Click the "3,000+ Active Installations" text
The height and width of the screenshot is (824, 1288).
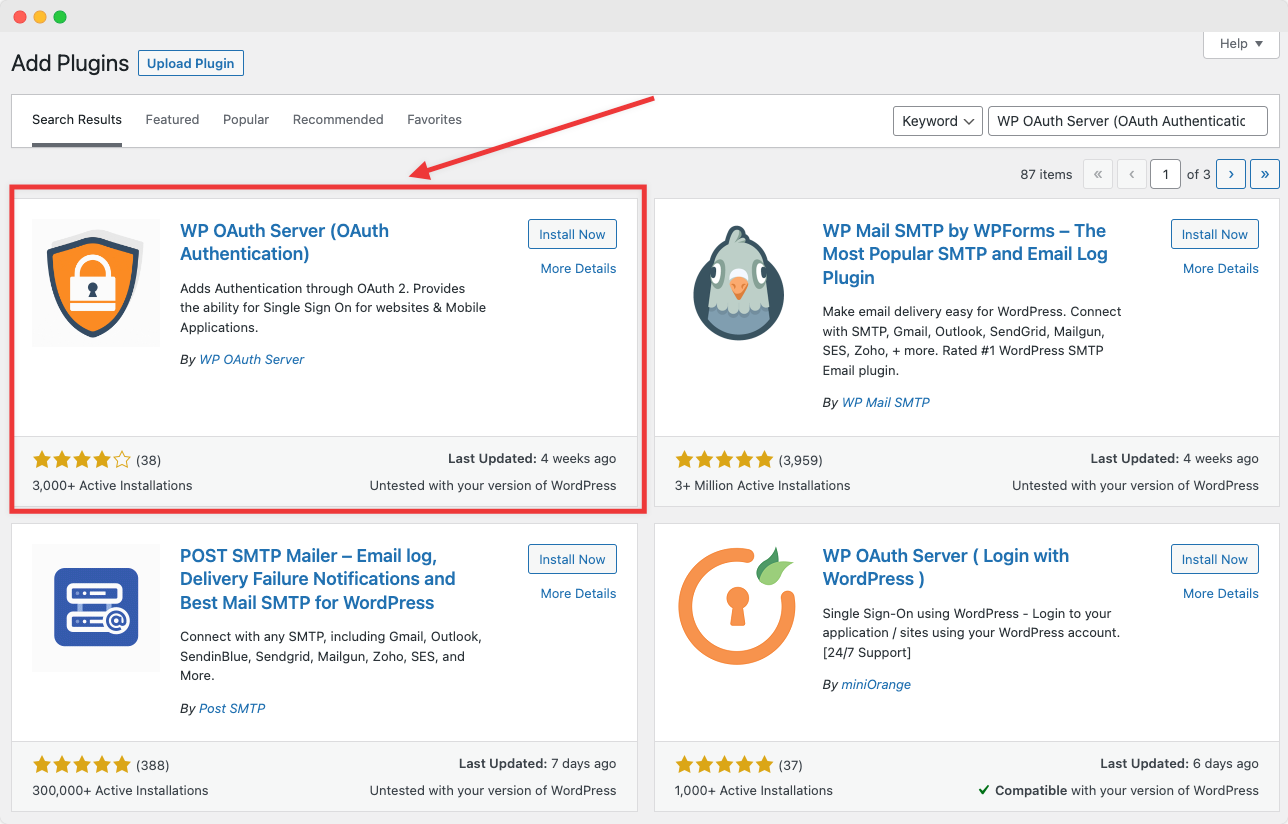[112, 485]
